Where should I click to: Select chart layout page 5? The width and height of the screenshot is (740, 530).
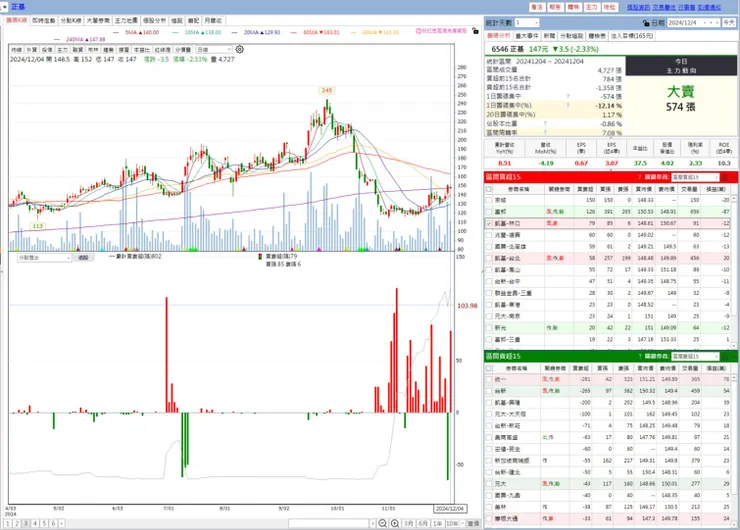tap(44, 523)
